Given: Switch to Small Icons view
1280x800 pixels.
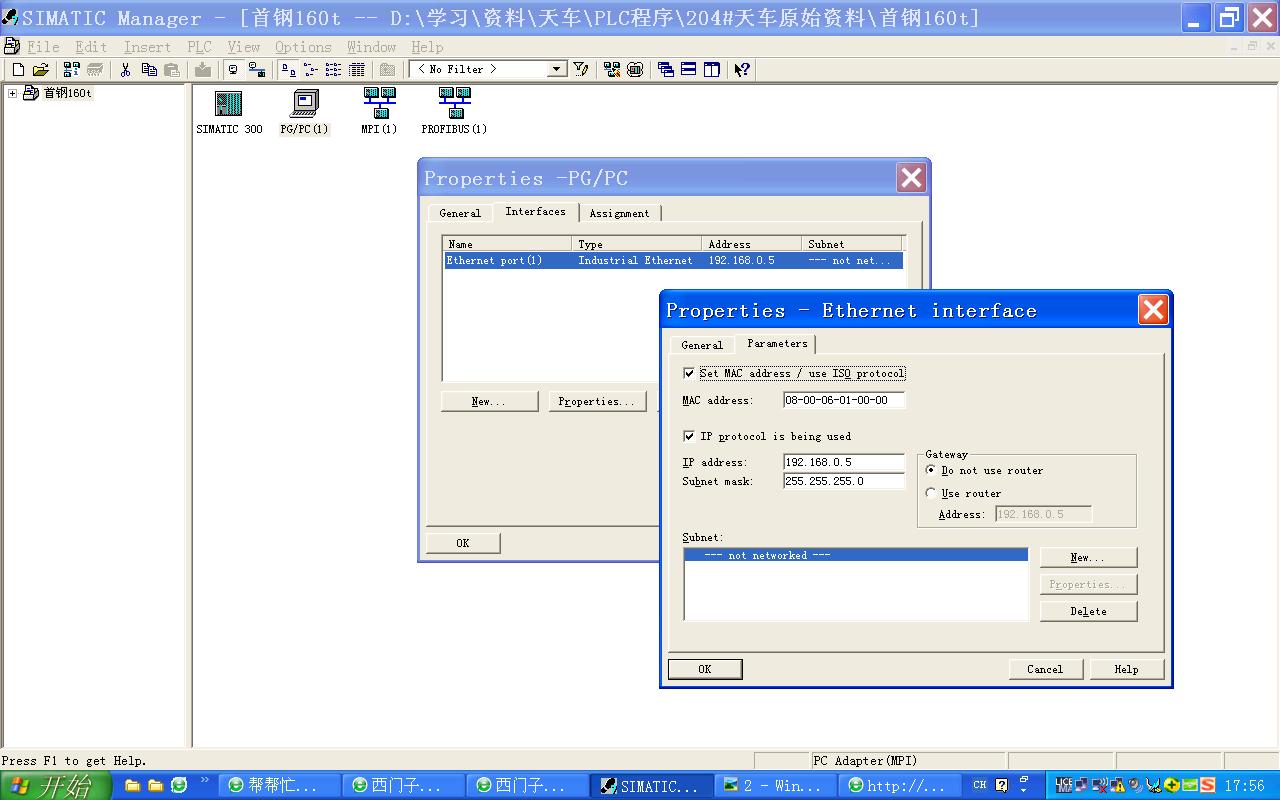Looking at the screenshot, I should click(x=310, y=70).
